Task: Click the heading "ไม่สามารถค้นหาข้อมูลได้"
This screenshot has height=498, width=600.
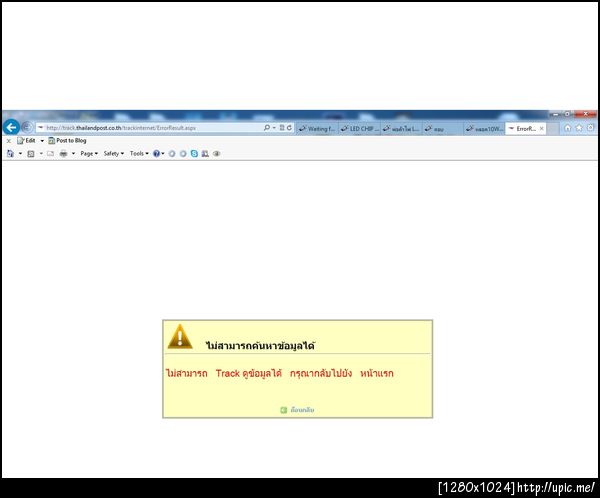Action: [260, 346]
